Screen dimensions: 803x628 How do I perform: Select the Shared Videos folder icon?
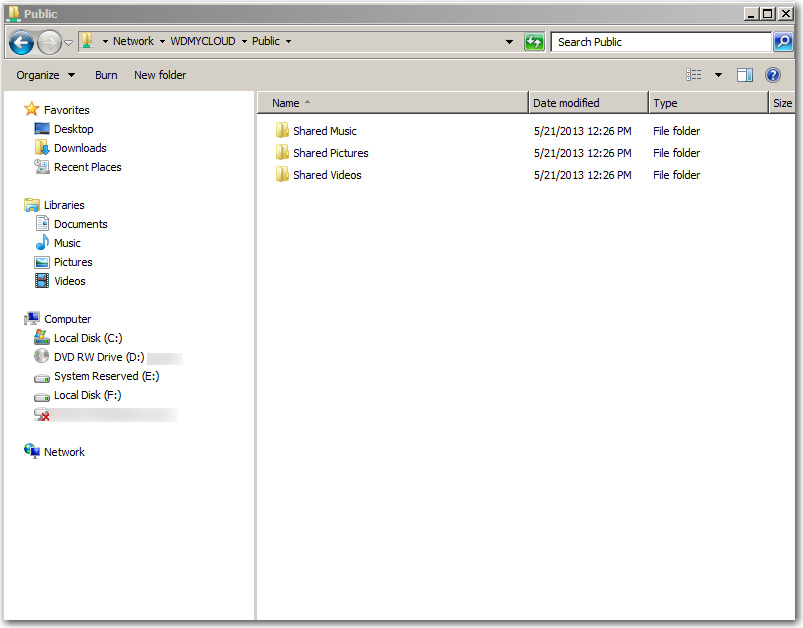282,175
